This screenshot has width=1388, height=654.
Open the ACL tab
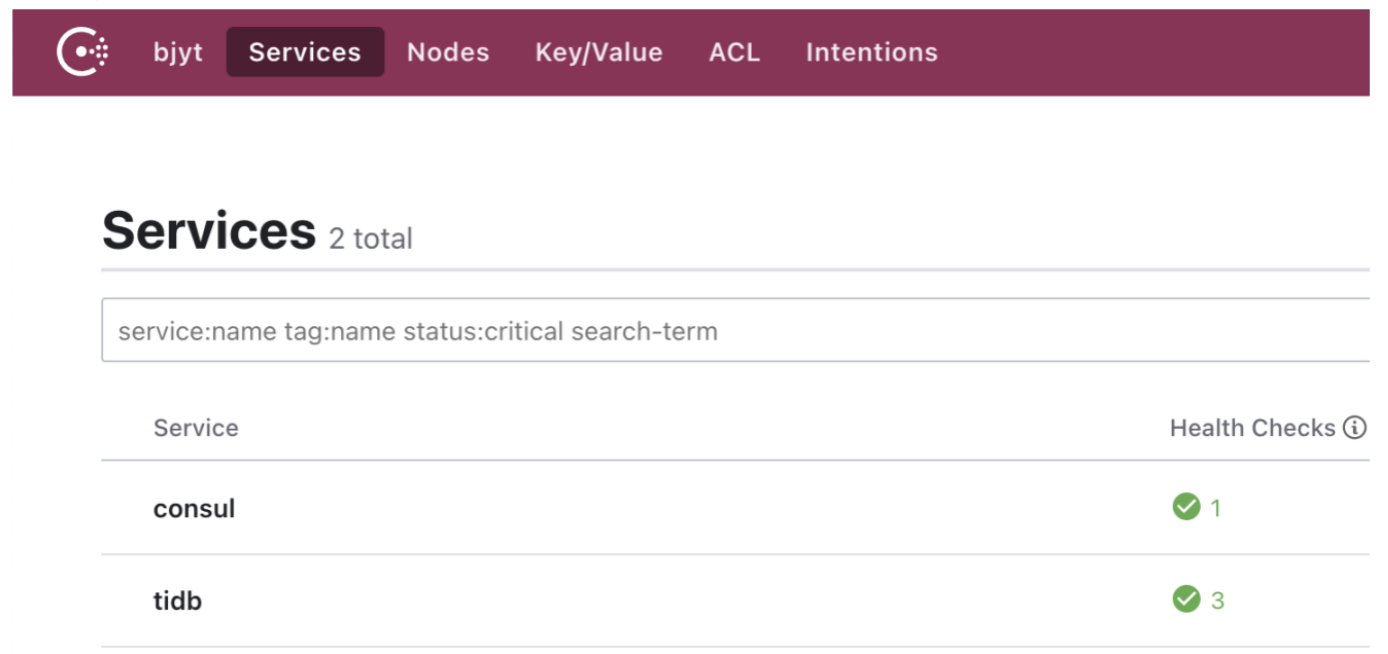click(735, 52)
